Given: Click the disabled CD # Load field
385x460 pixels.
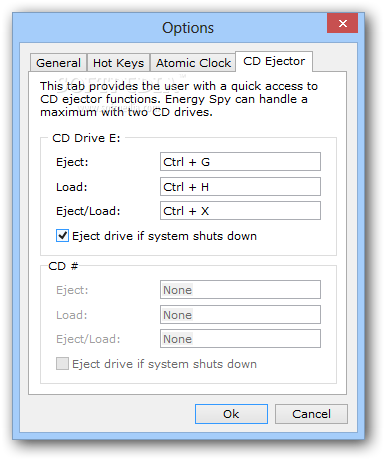Looking at the screenshot, I should click(x=240, y=315).
